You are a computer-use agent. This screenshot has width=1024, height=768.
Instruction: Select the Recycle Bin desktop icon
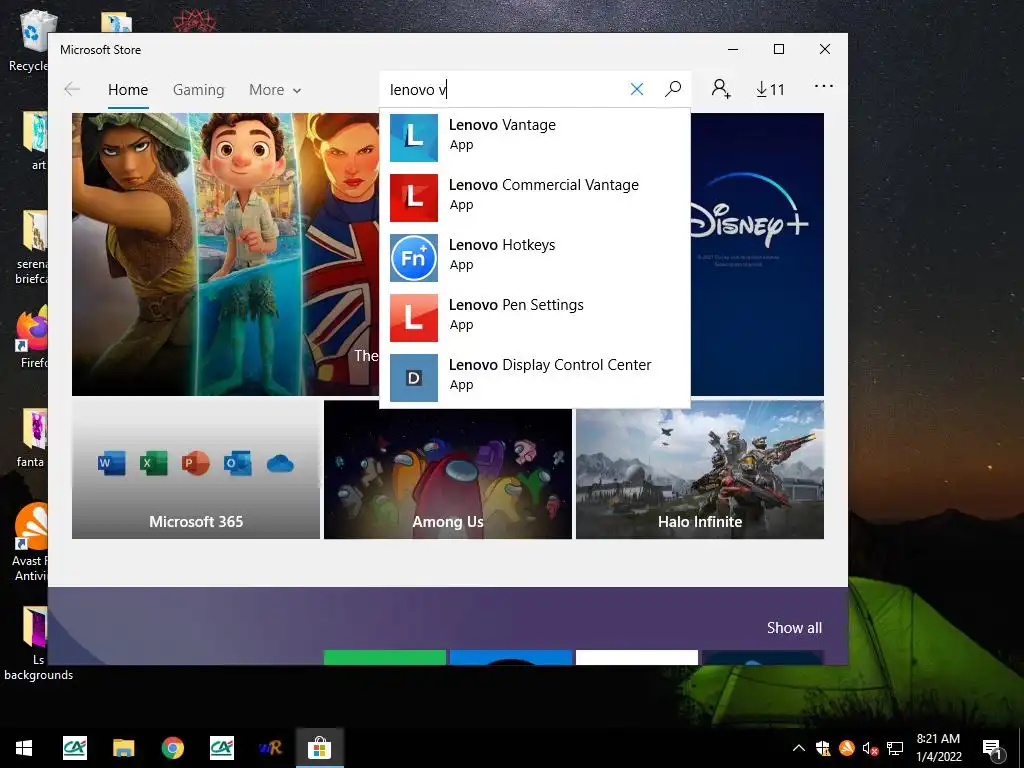29,42
